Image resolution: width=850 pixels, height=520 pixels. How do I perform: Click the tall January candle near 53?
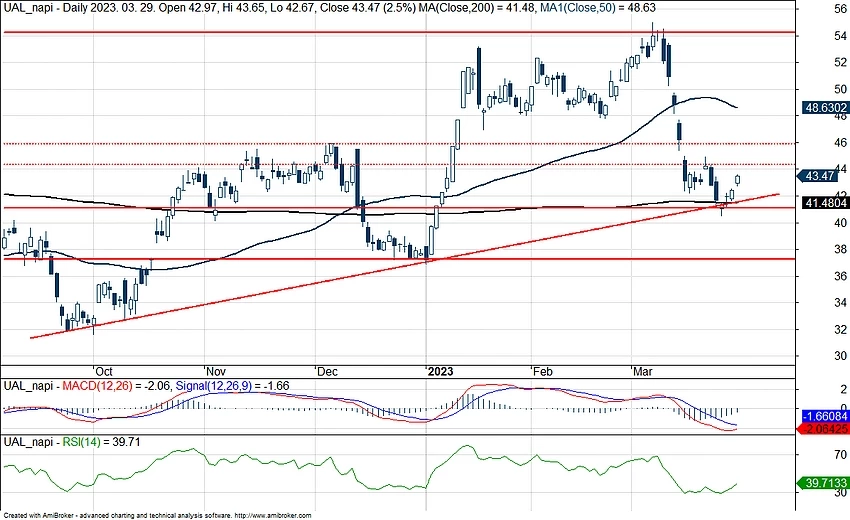(x=479, y=78)
